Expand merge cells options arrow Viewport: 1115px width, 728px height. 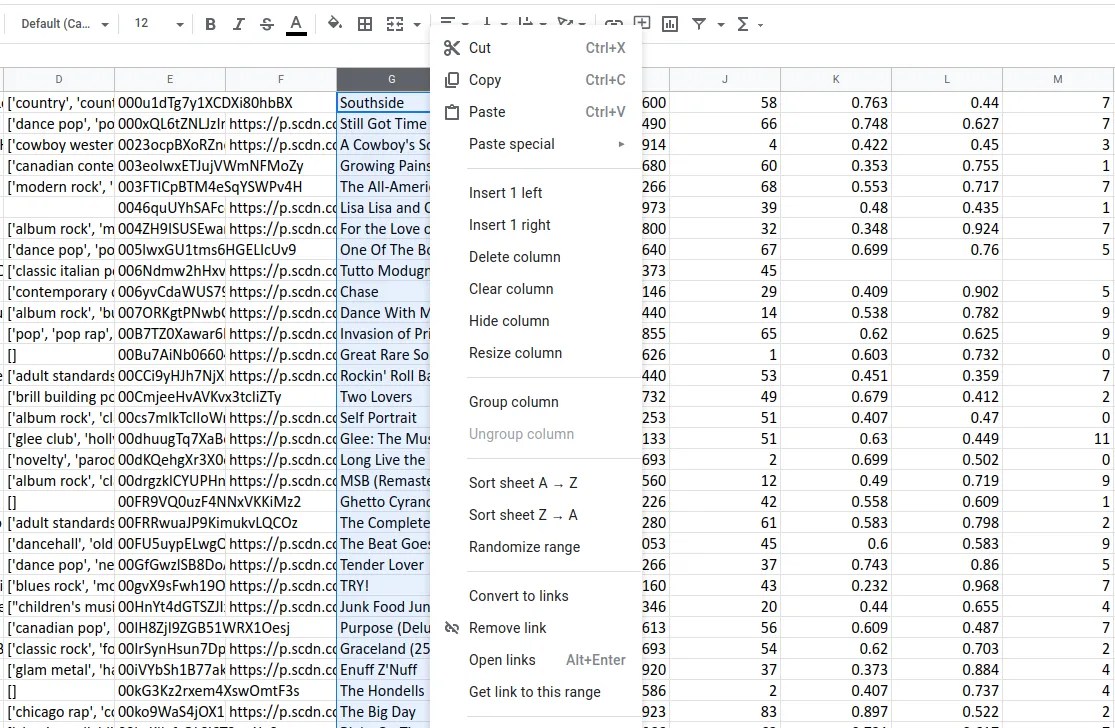coord(417,24)
